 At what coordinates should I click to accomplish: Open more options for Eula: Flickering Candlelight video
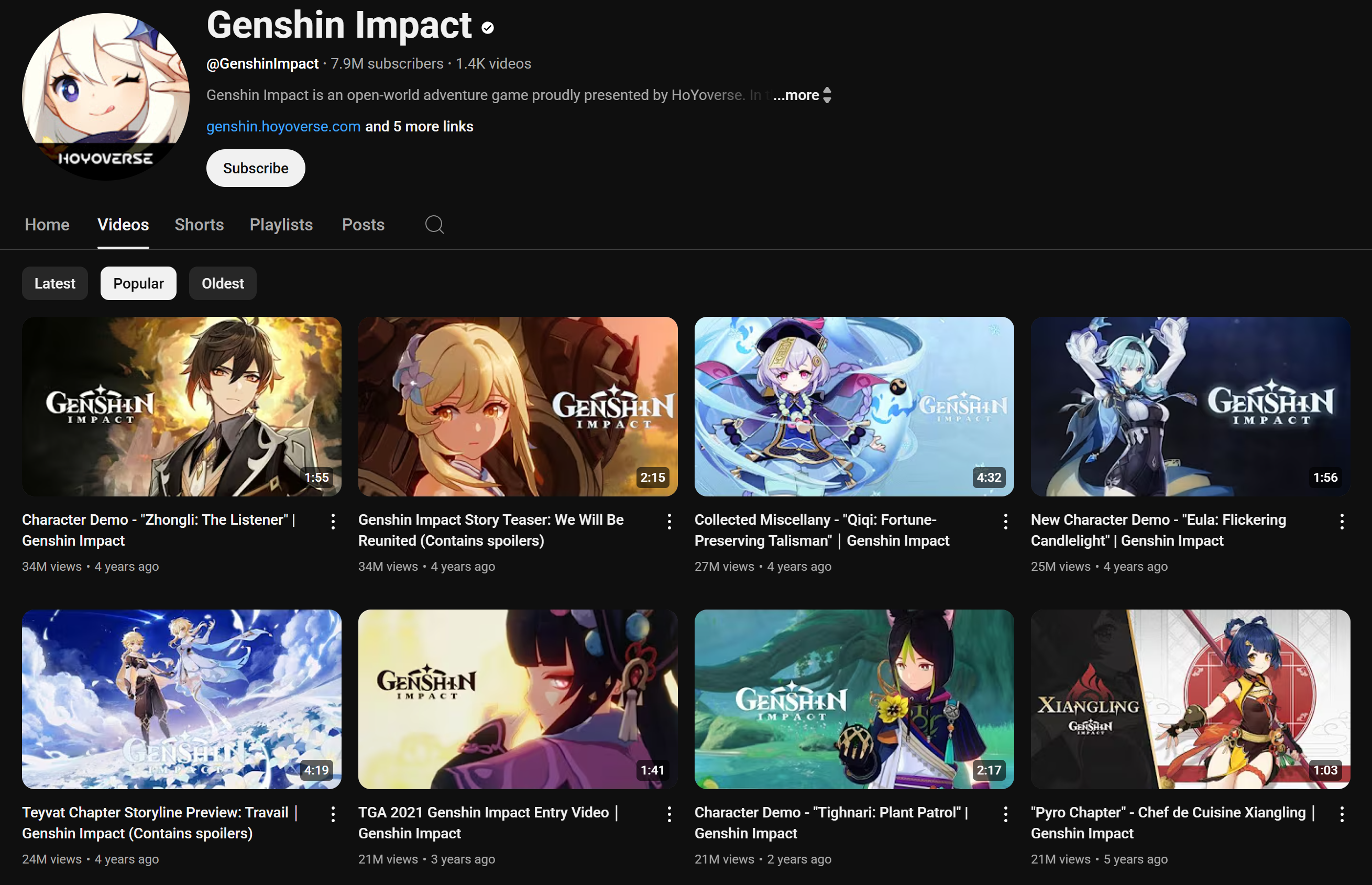[x=1342, y=522]
